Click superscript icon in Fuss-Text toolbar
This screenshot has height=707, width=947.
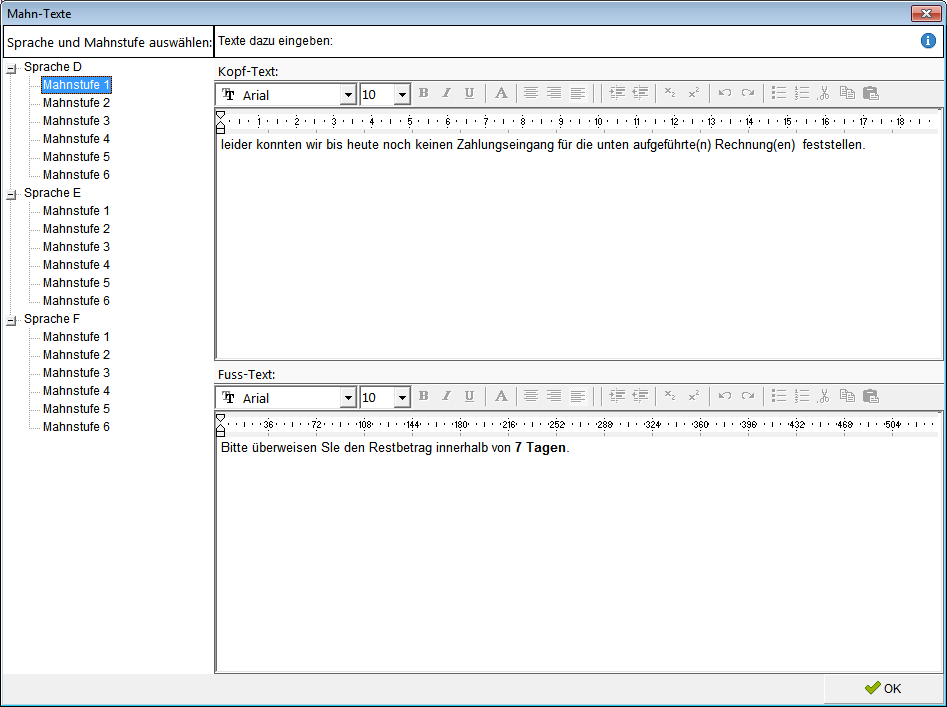coord(693,397)
